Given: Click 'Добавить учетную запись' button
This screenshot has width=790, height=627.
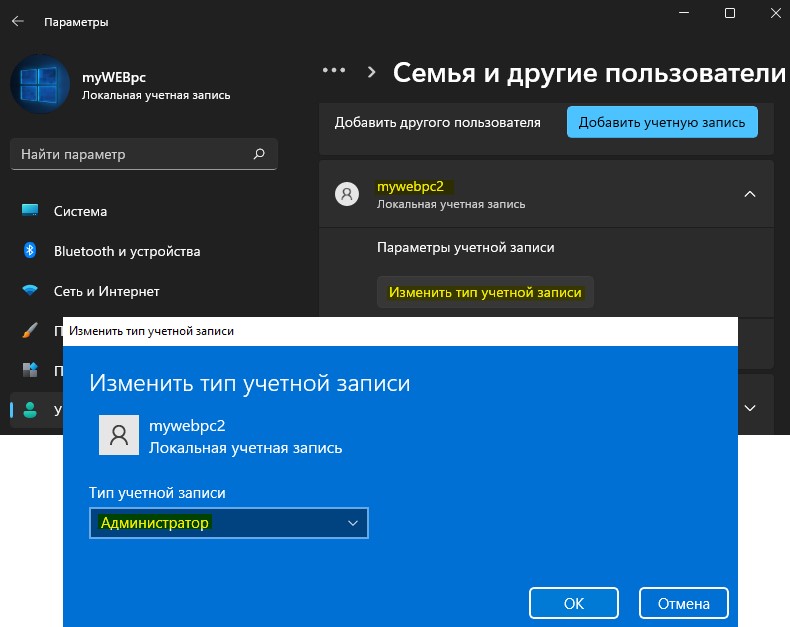Looking at the screenshot, I should pos(662,122).
